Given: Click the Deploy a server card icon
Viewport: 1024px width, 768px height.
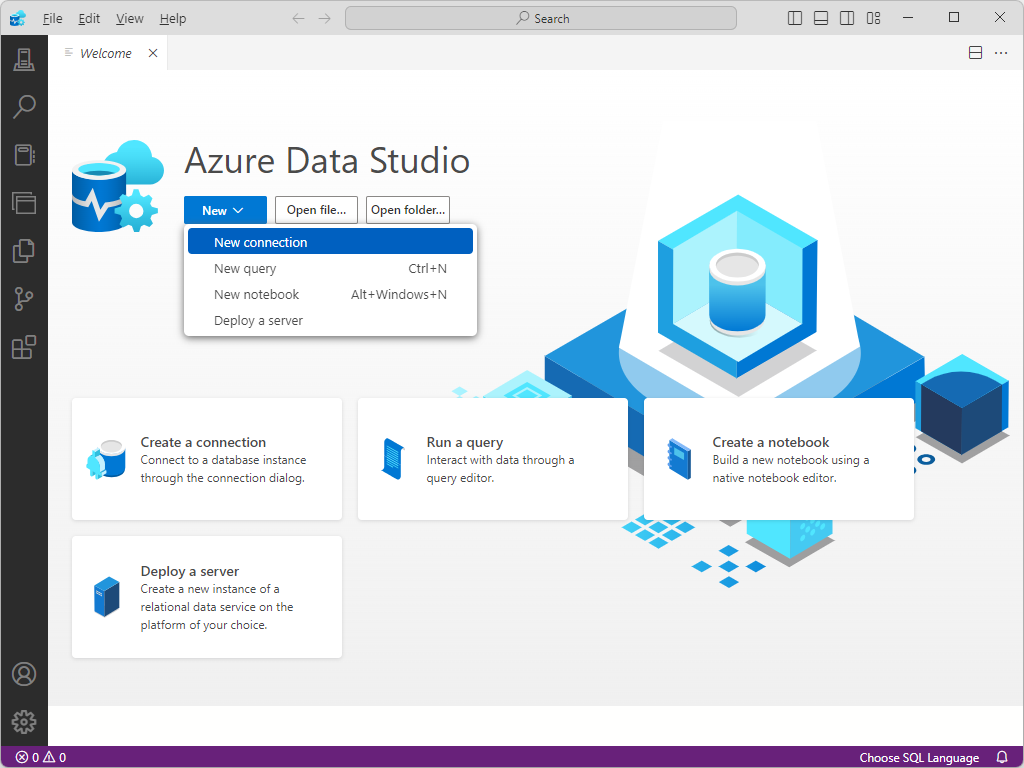Looking at the screenshot, I should [x=106, y=596].
